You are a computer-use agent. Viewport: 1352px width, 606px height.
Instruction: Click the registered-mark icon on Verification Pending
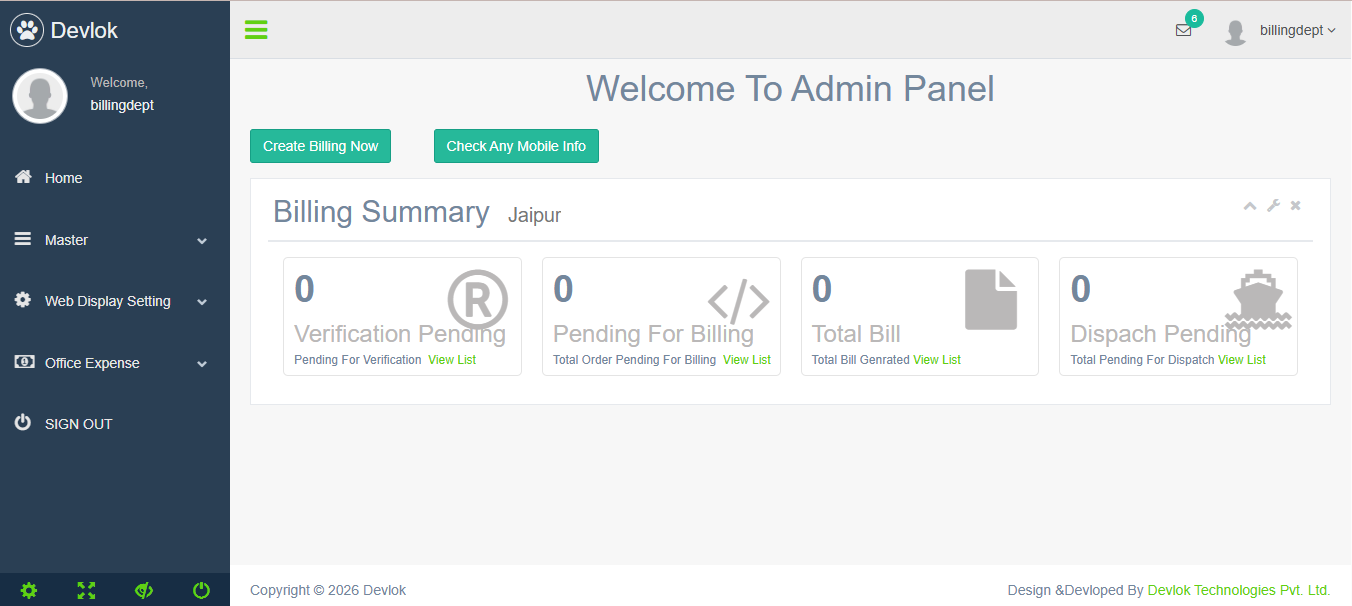point(478,300)
